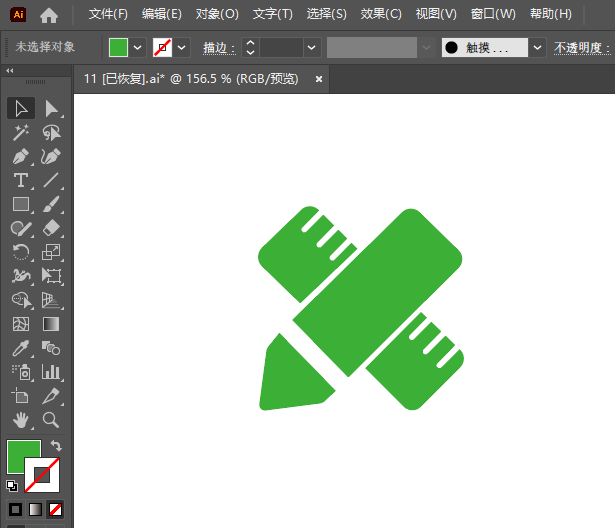Expand the fill color dropdown
Viewport: 615px width, 528px height.
click(137, 48)
